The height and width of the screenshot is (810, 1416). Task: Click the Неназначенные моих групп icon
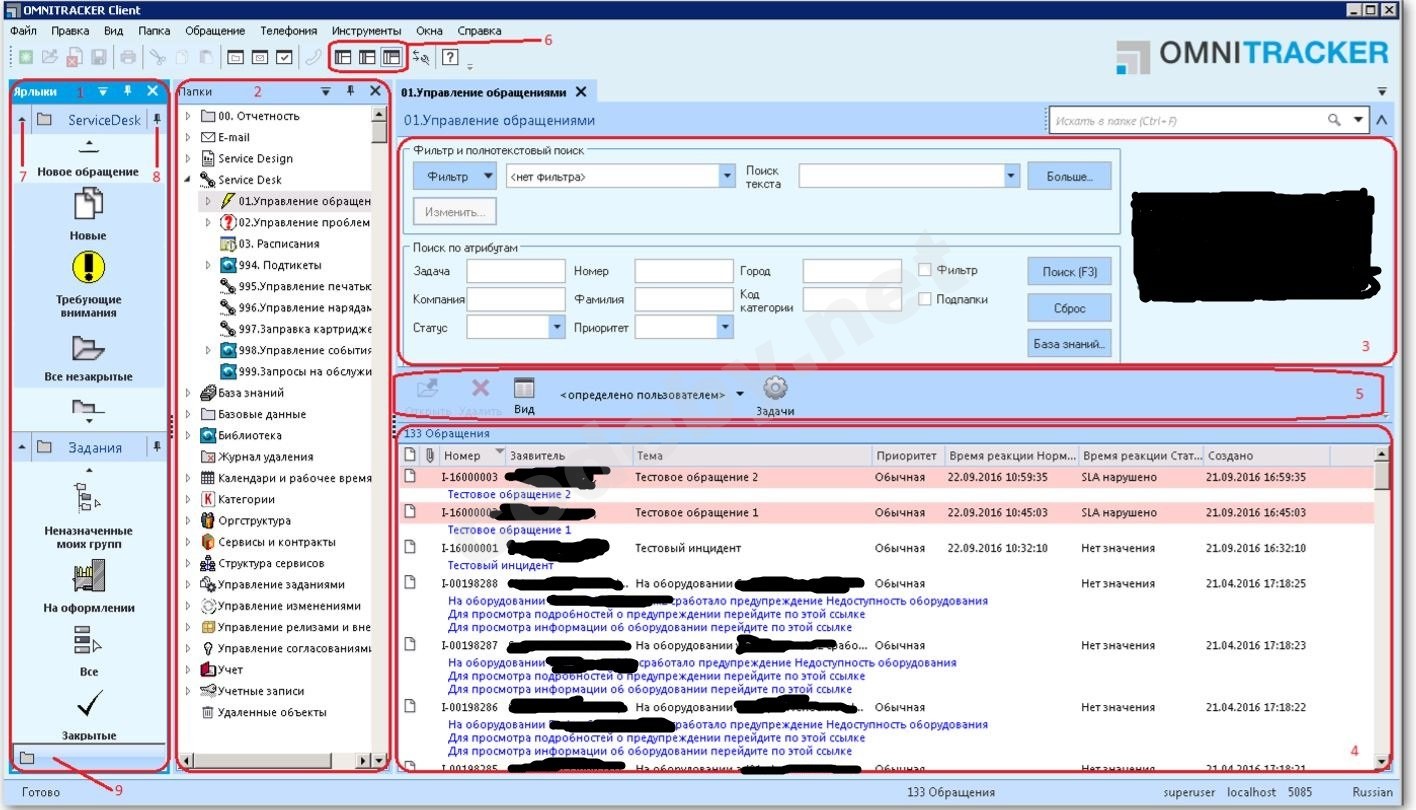pyautogui.click(x=88, y=498)
